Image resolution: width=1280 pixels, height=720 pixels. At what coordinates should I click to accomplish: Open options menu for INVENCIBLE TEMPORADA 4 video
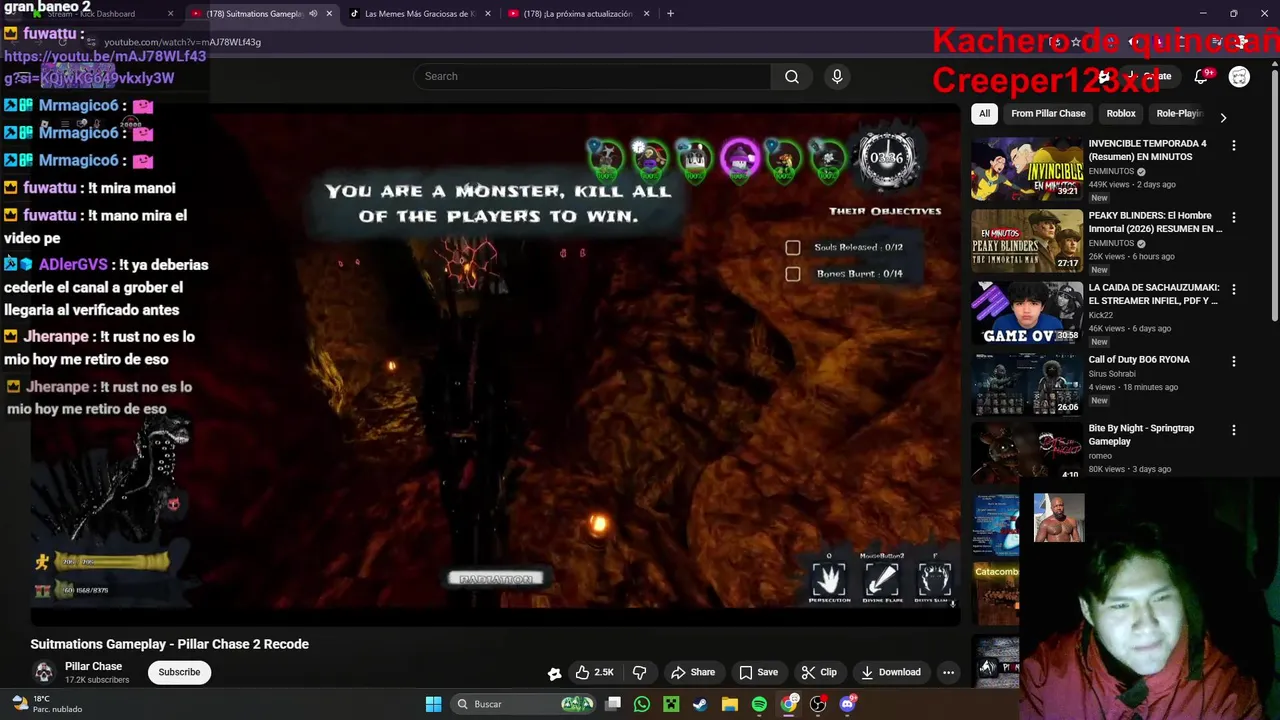pos(1233,145)
